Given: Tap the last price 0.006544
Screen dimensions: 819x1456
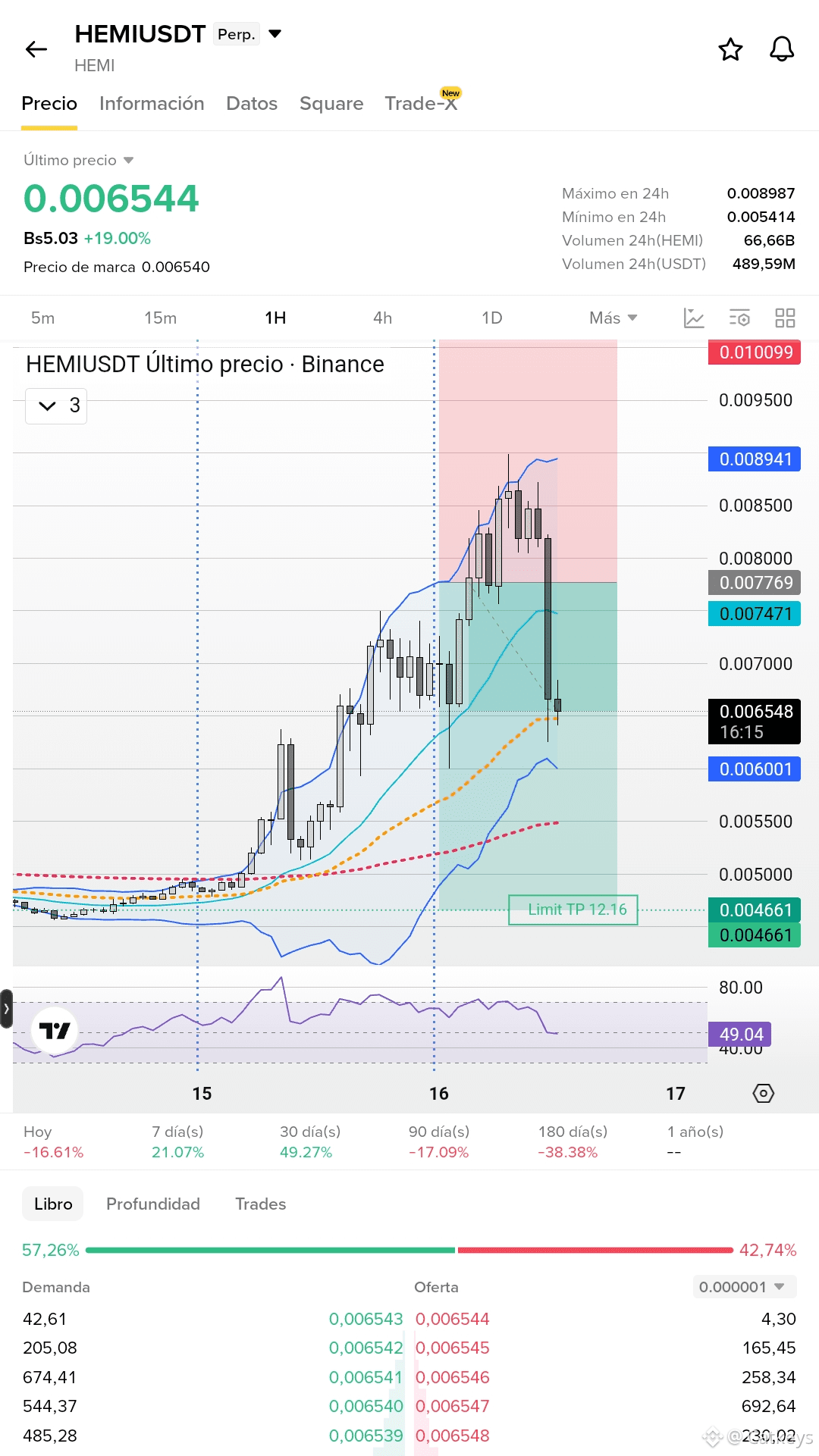Looking at the screenshot, I should click(x=111, y=199).
